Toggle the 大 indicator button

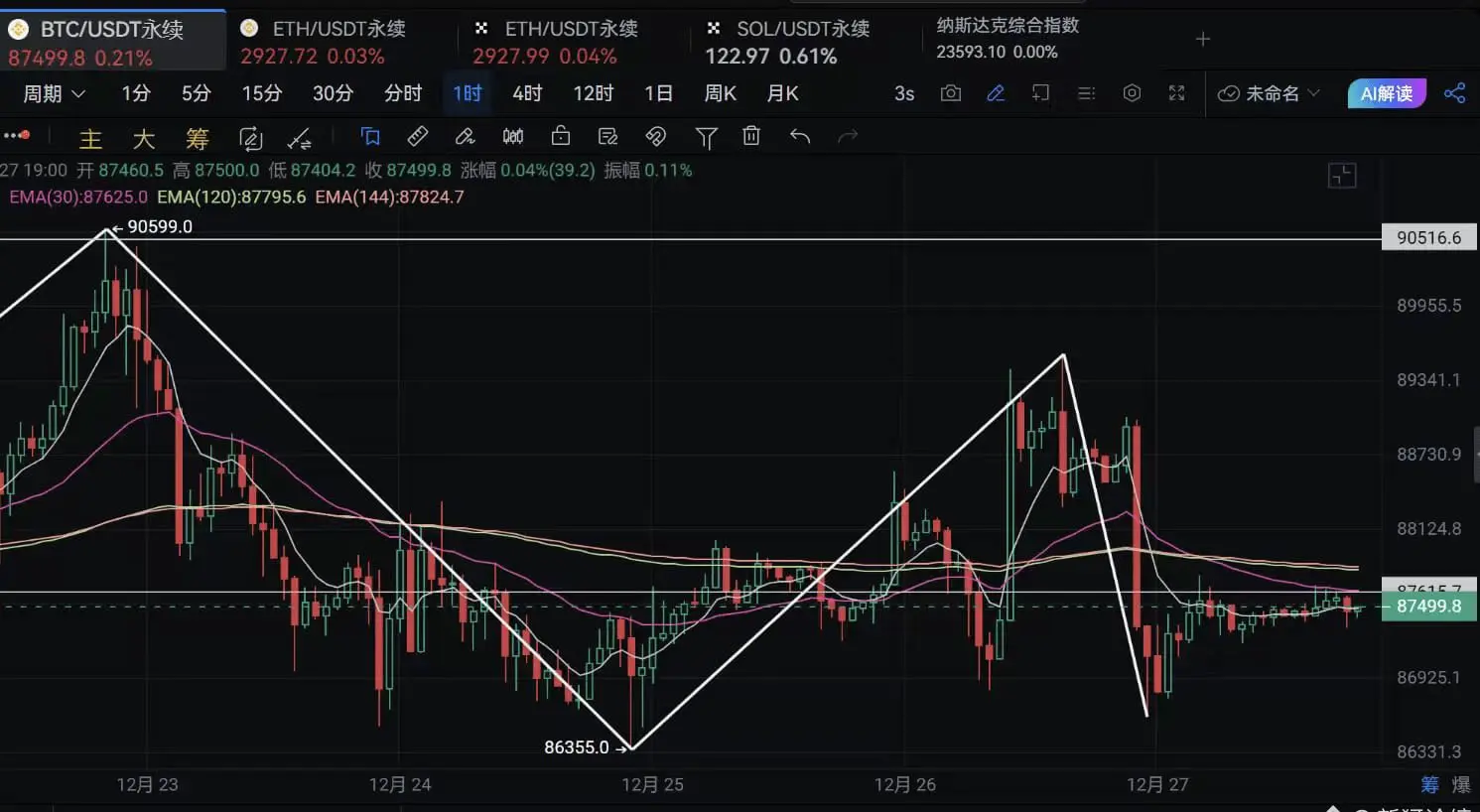(x=144, y=138)
